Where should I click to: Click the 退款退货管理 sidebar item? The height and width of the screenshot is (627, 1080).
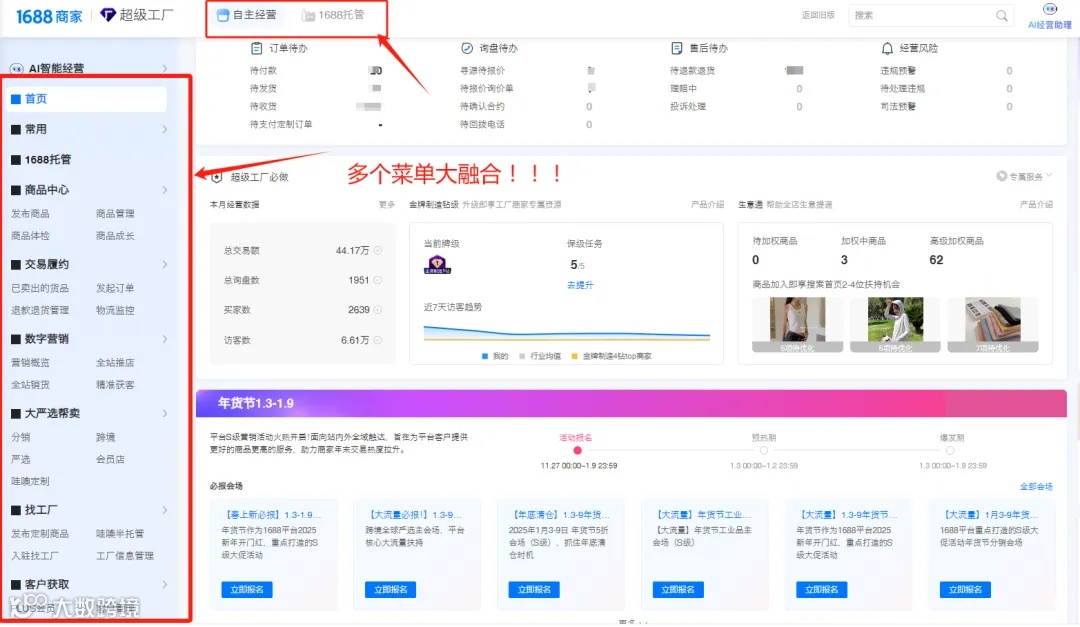(40, 310)
